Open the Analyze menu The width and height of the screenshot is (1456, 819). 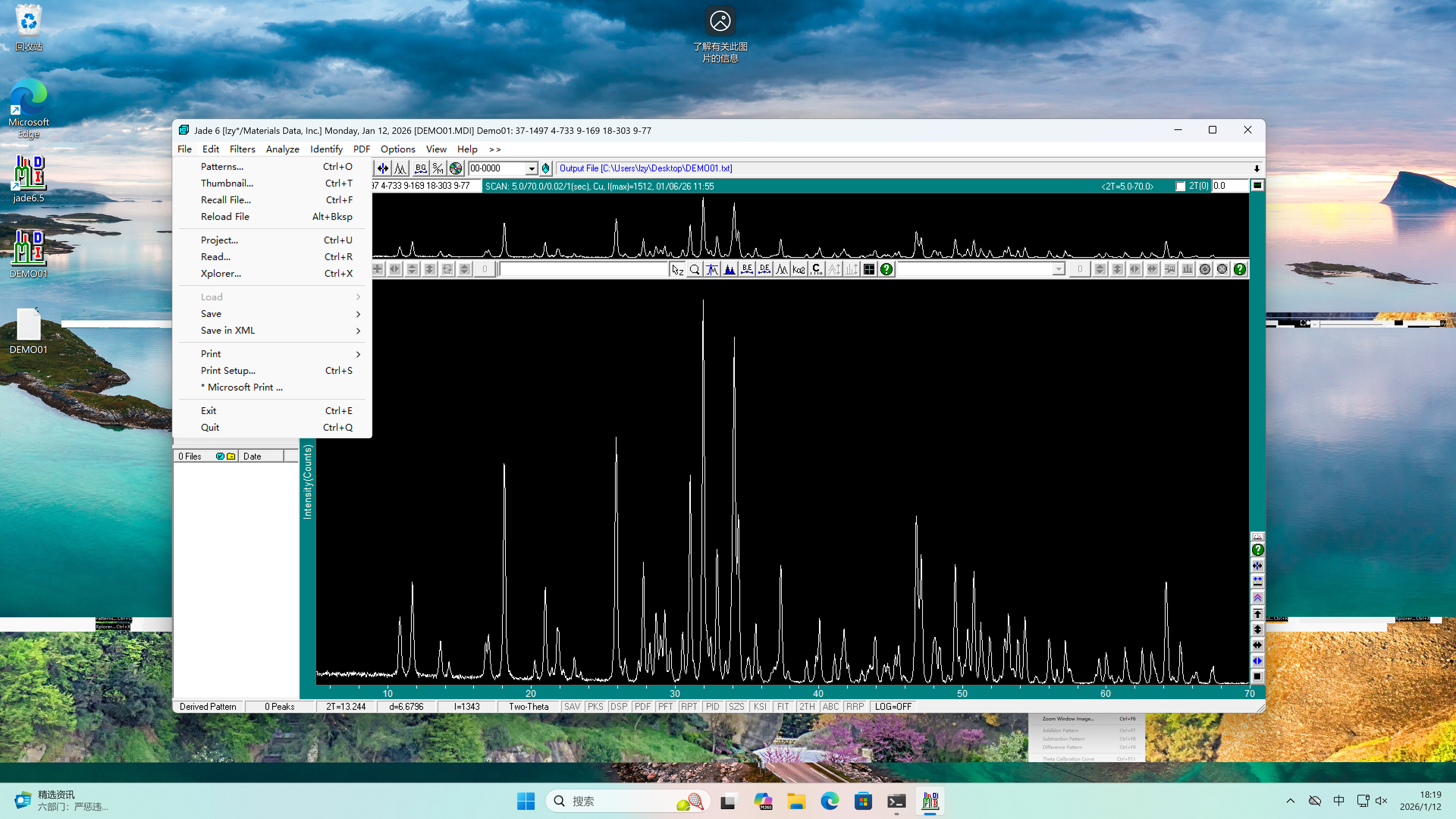click(x=282, y=149)
